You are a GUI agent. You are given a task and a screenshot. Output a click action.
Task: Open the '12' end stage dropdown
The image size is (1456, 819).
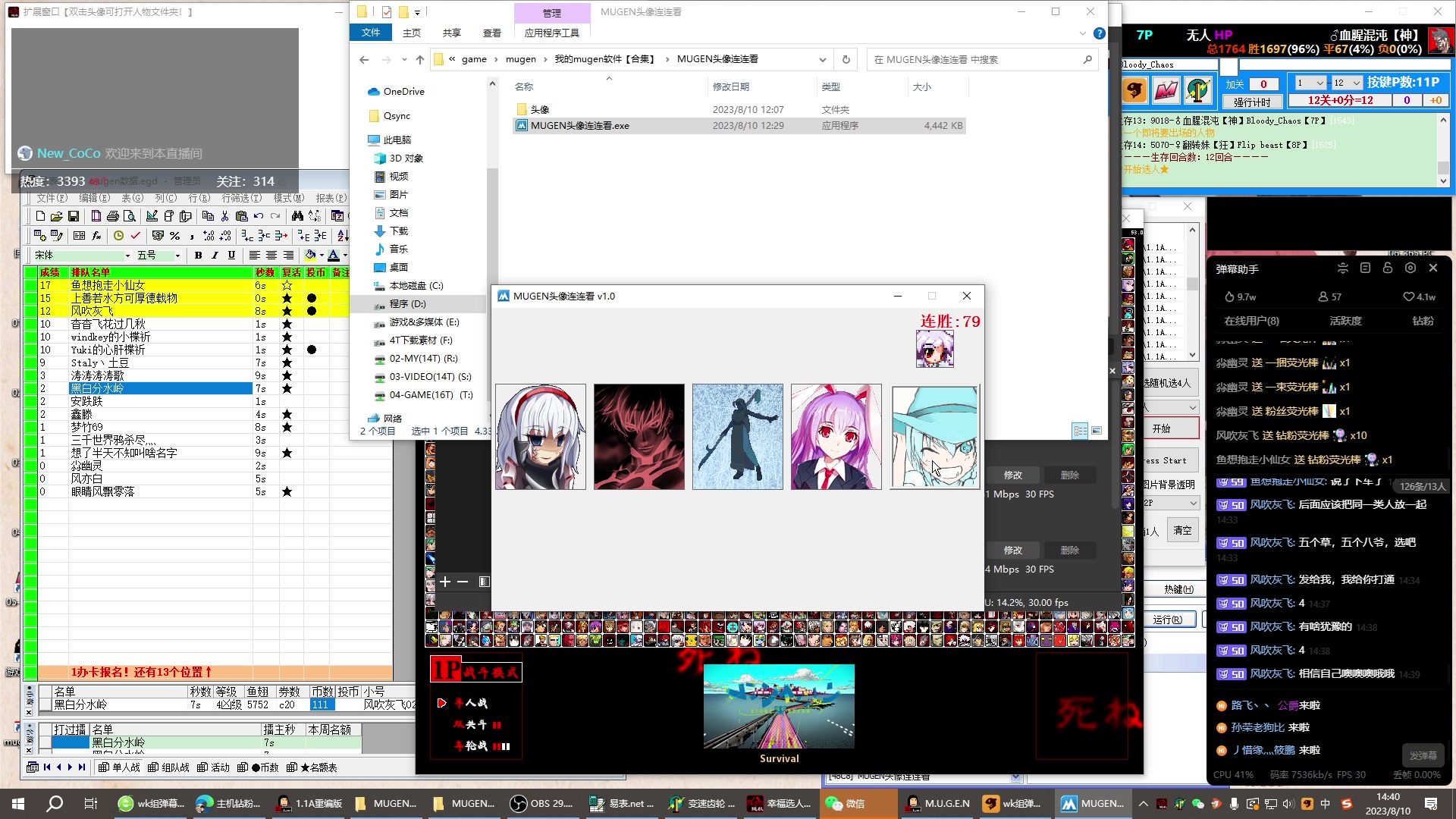(x=1348, y=83)
